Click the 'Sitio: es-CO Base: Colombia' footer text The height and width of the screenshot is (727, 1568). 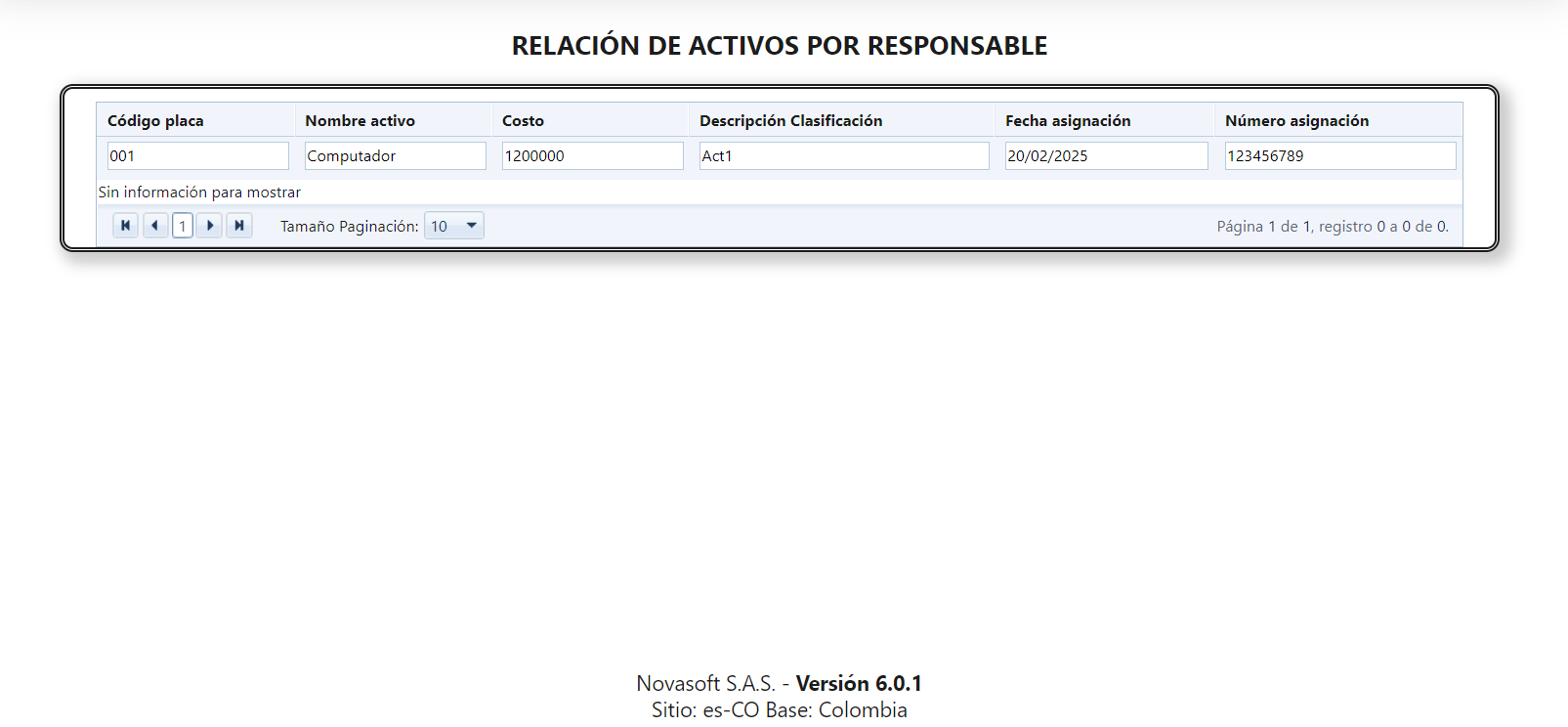[x=780, y=709]
